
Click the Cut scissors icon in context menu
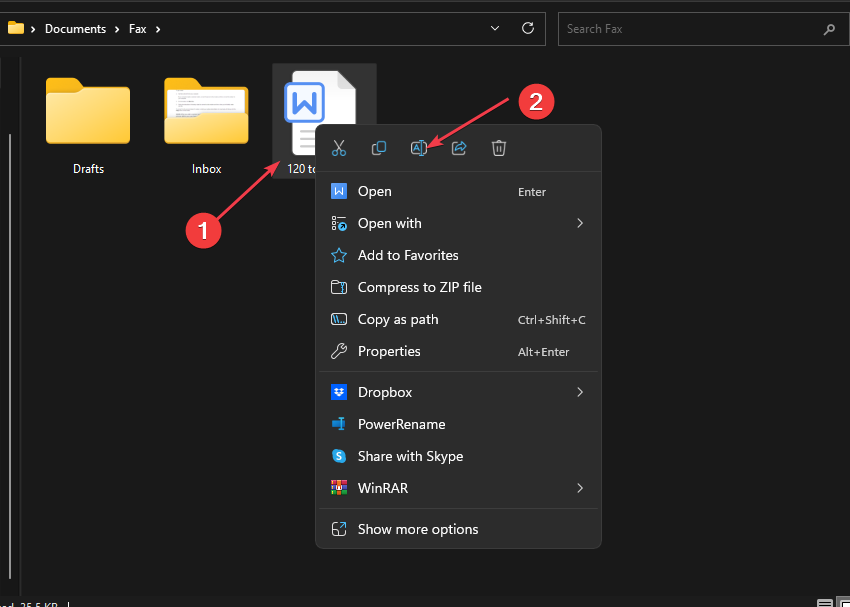(339, 148)
